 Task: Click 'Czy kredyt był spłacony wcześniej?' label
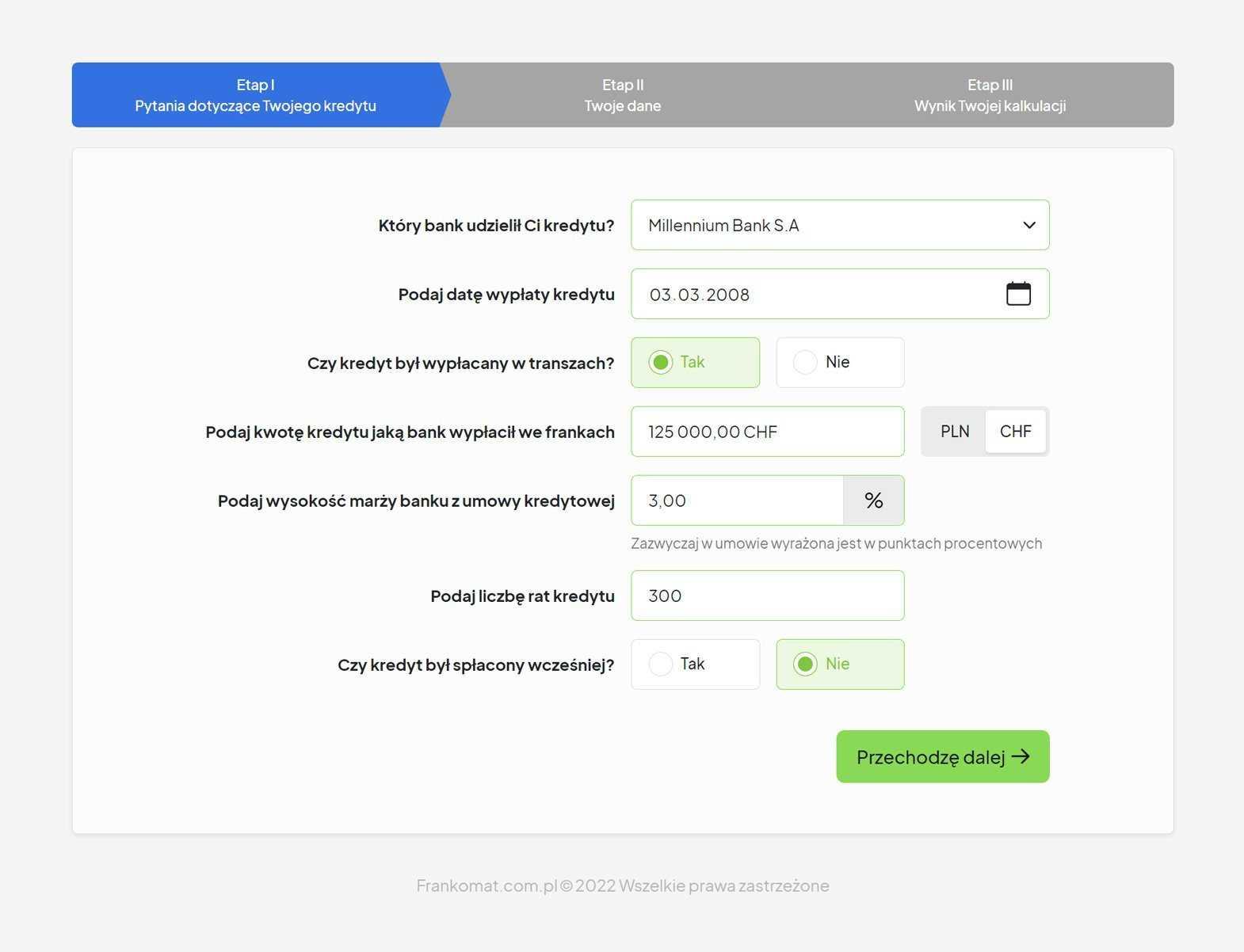(x=475, y=665)
